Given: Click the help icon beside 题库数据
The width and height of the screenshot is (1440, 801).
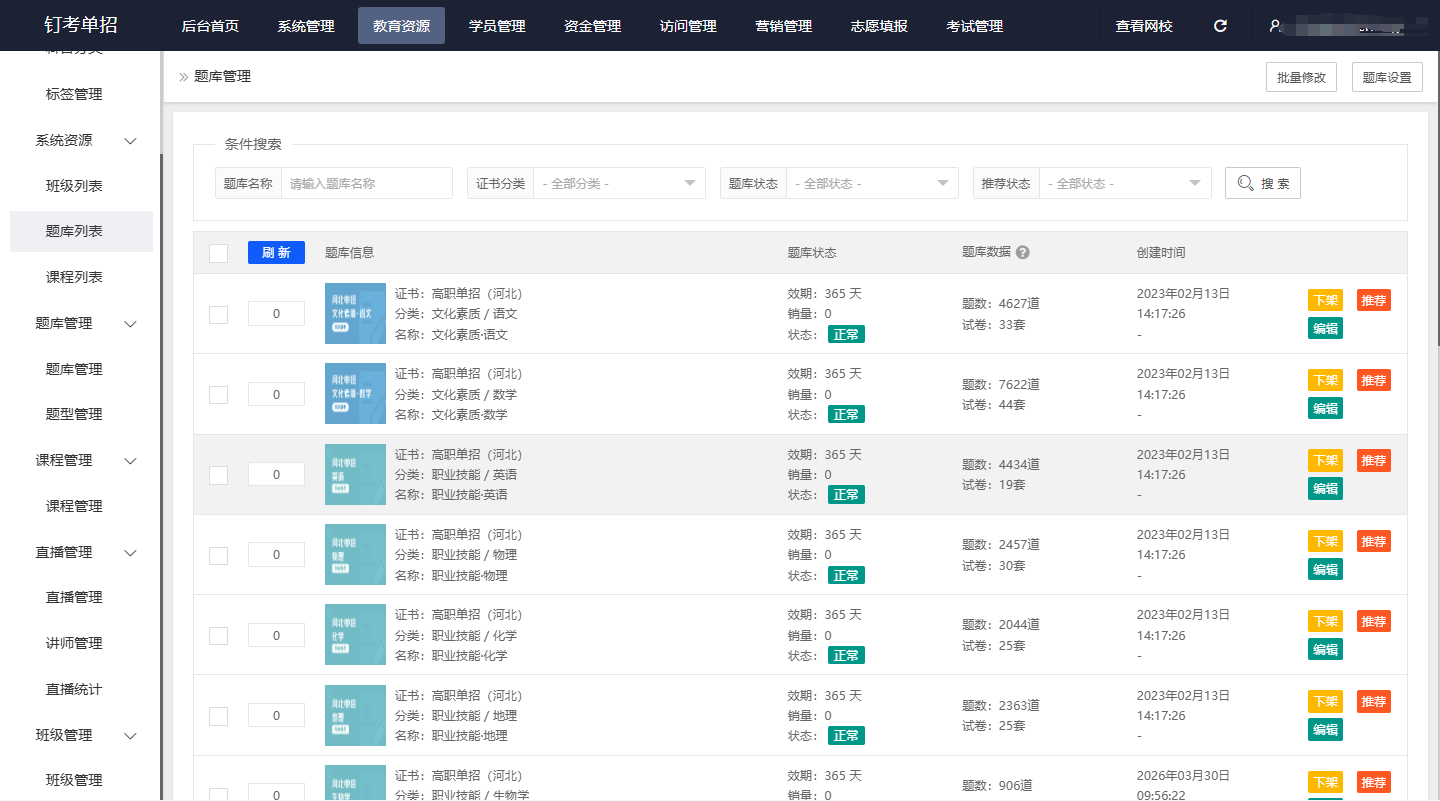Looking at the screenshot, I should 1022,253.
